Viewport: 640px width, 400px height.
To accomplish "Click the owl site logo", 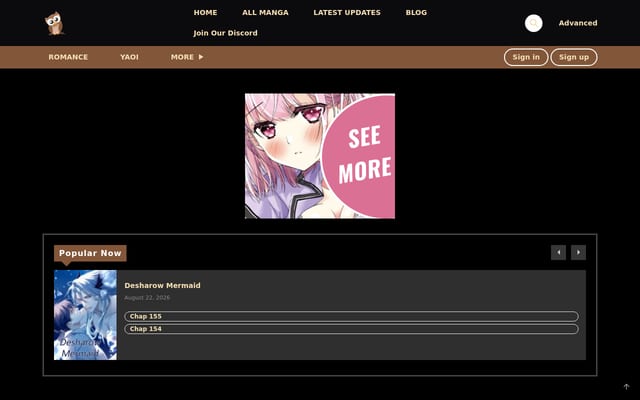I will 54,23.
